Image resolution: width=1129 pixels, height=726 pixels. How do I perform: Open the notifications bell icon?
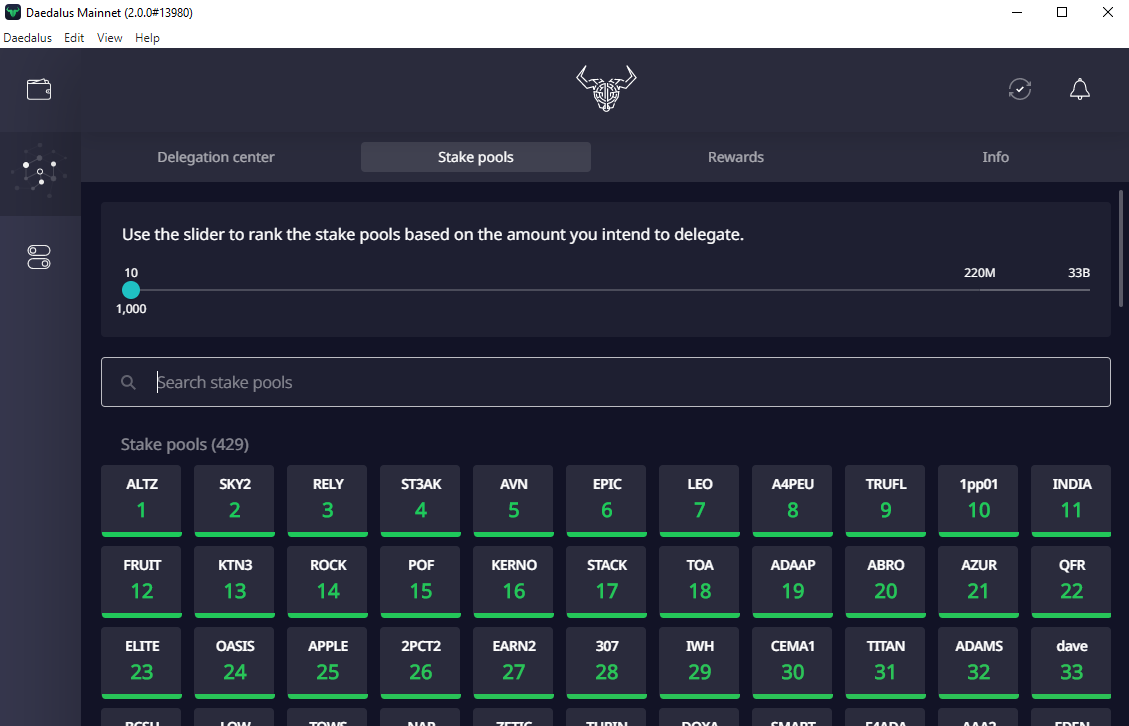[x=1079, y=89]
